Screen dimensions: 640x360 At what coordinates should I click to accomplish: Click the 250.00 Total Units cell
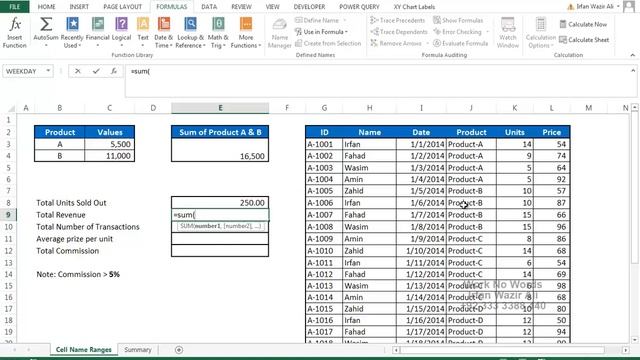pos(220,203)
